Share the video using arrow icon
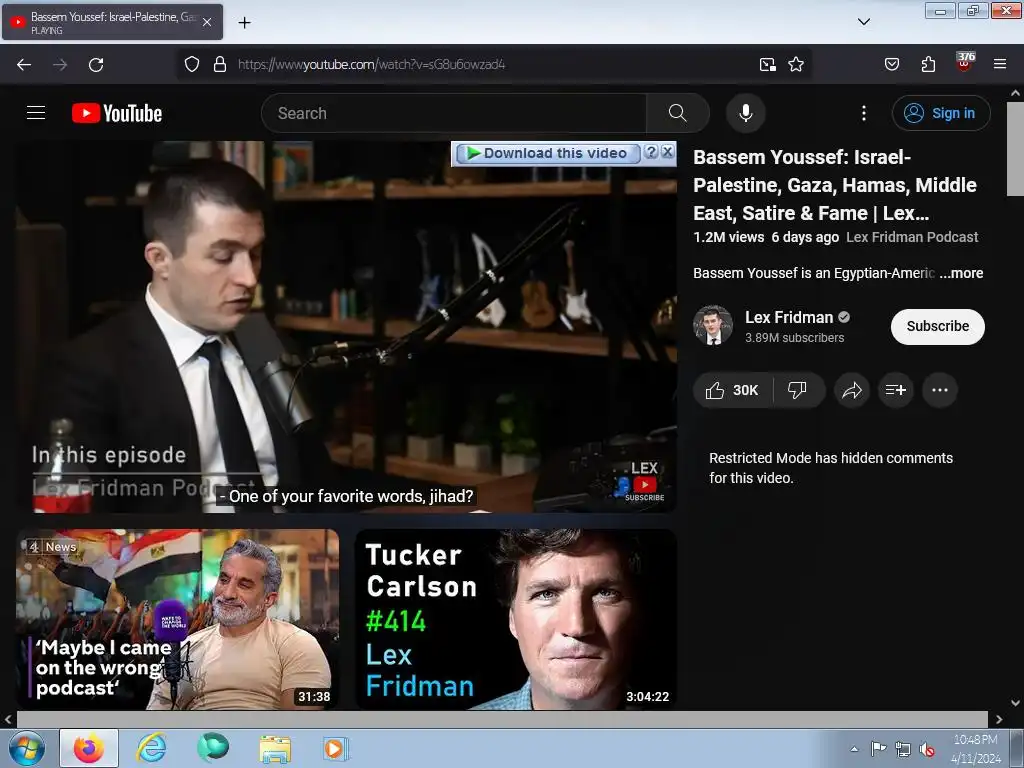The image size is (1024, 768). tap(852, 391)
